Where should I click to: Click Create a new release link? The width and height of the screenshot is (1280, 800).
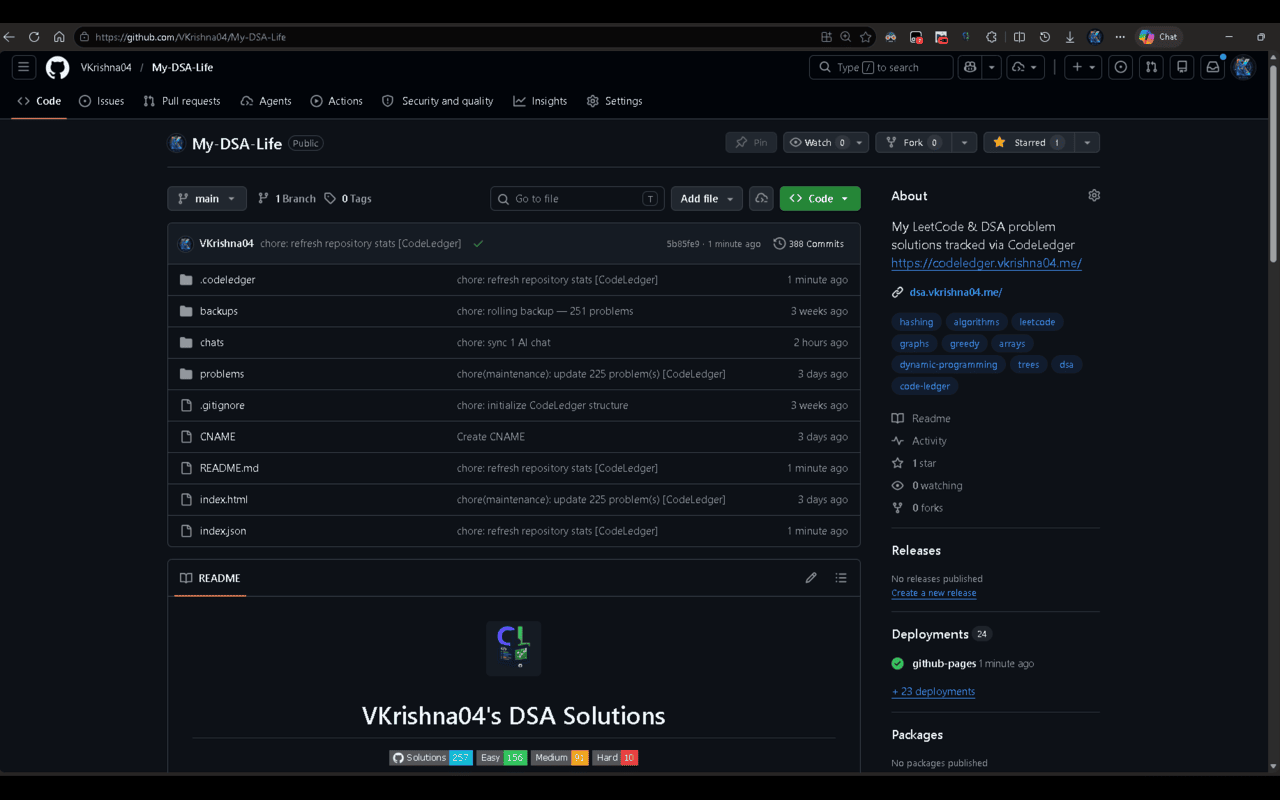click(x=934, y=593)
